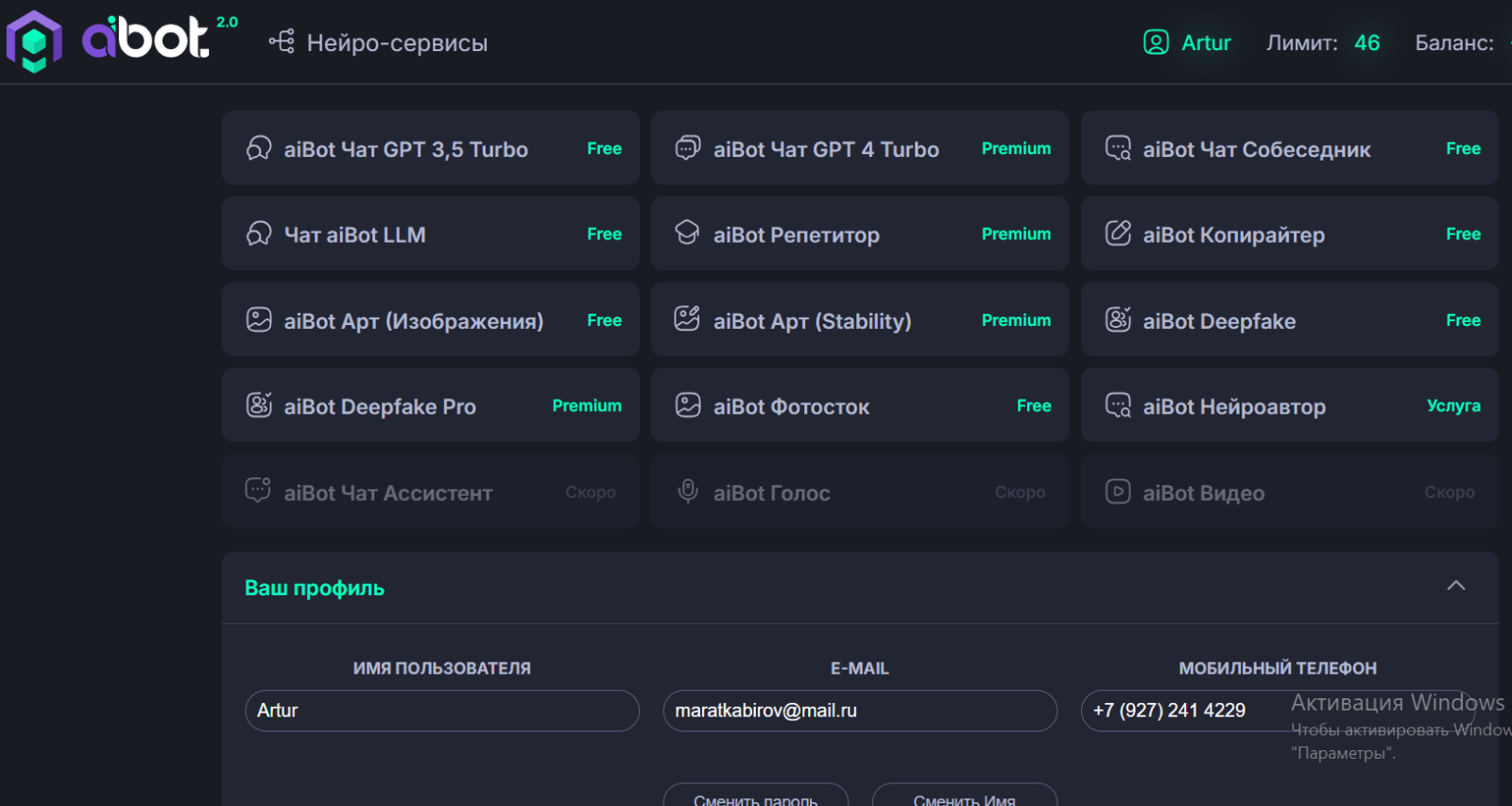Screen dimensions: 1512x806
Task: Click the Услуга badge on aiBot Нейроавтор
Action: click(1453, 405)
